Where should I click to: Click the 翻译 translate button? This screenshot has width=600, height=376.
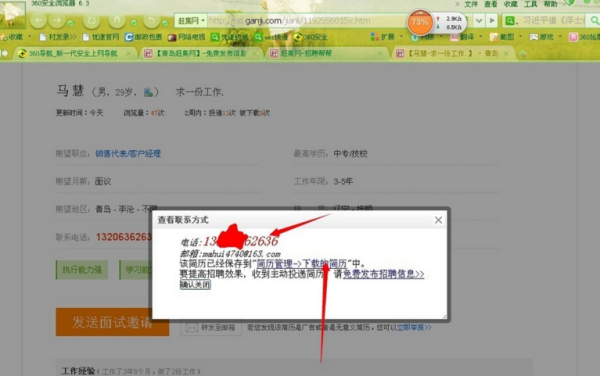pyautogui.click(x=462, y=37)
